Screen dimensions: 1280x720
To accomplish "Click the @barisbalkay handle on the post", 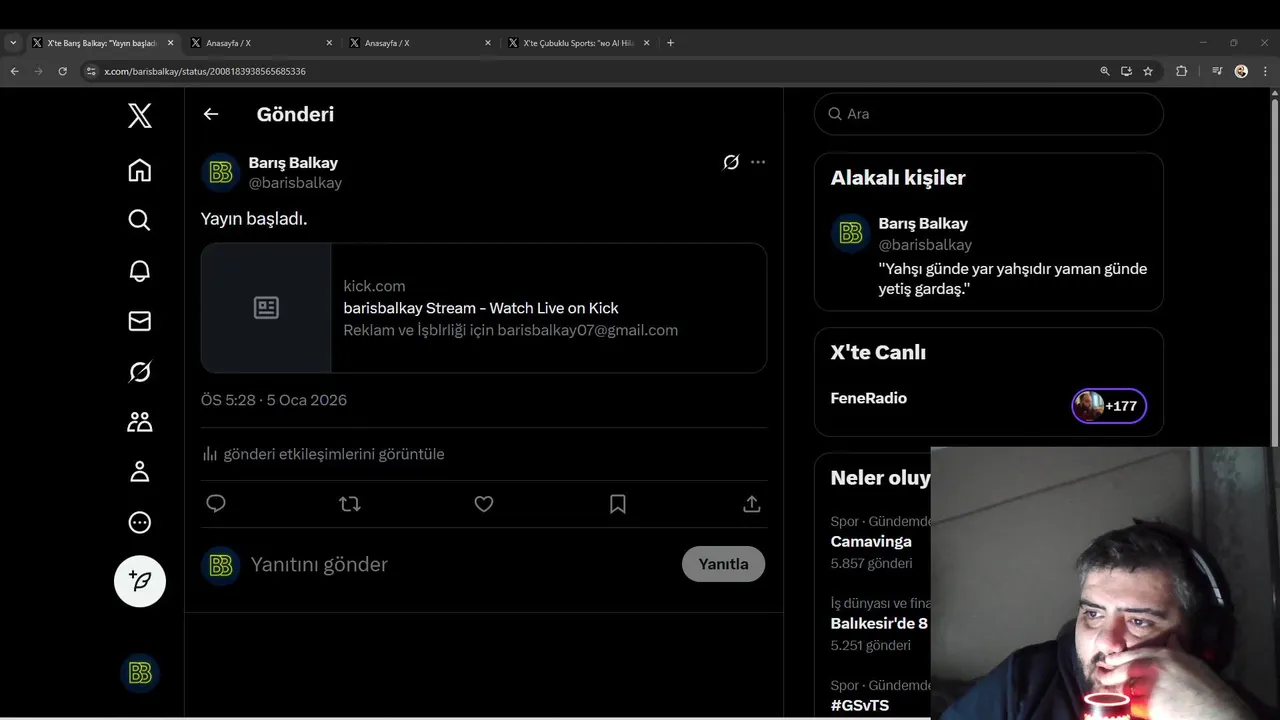I will (x=295, y=183).
